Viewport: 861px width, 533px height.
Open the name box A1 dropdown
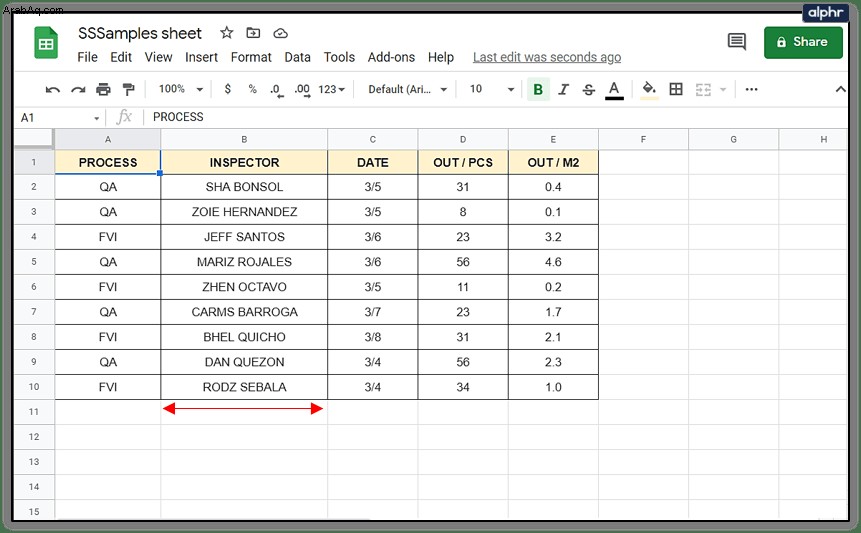[x=97, y=118]
